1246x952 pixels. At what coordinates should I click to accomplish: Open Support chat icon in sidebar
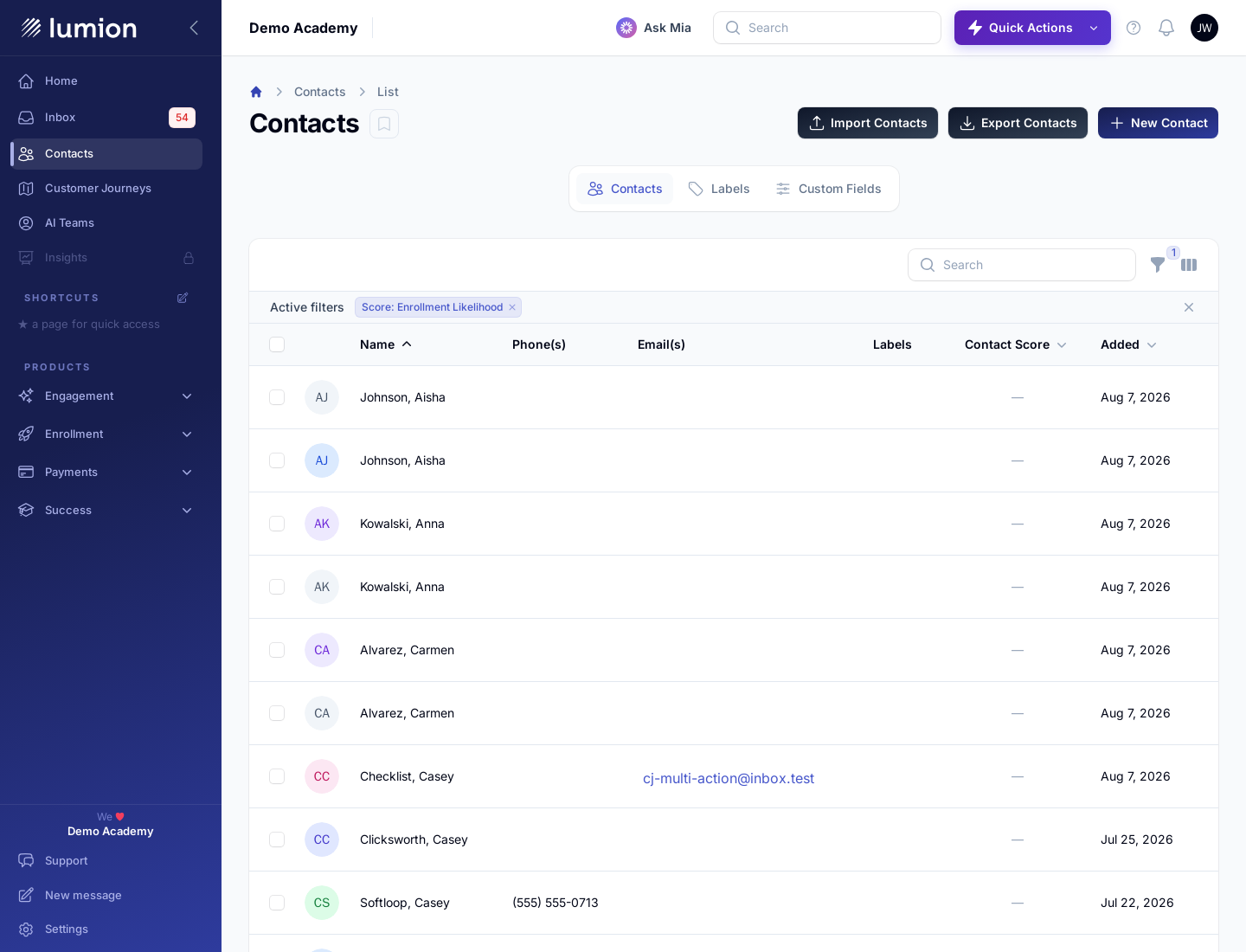pos(26,861)
